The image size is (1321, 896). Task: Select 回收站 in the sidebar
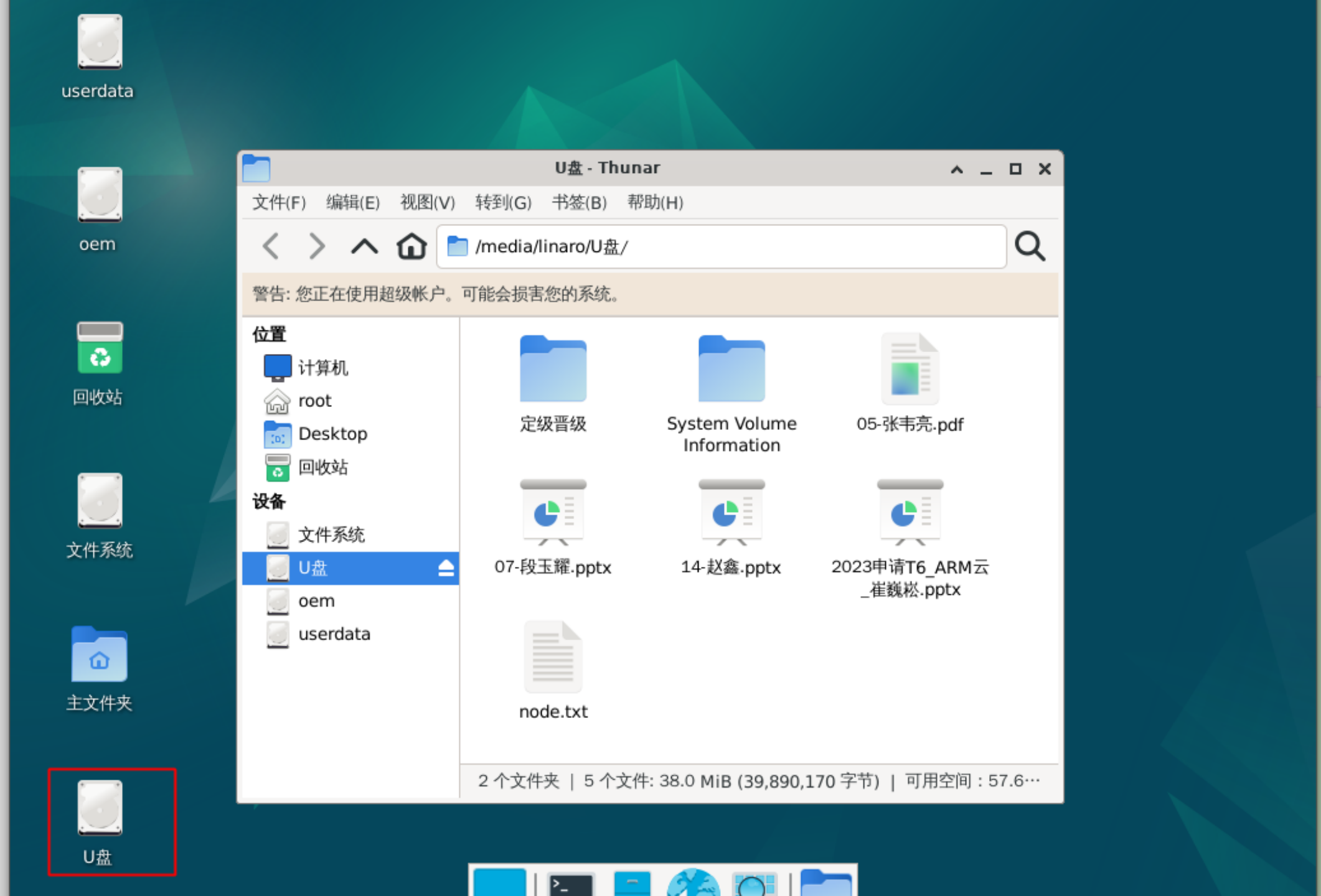[x=350, y=467]
